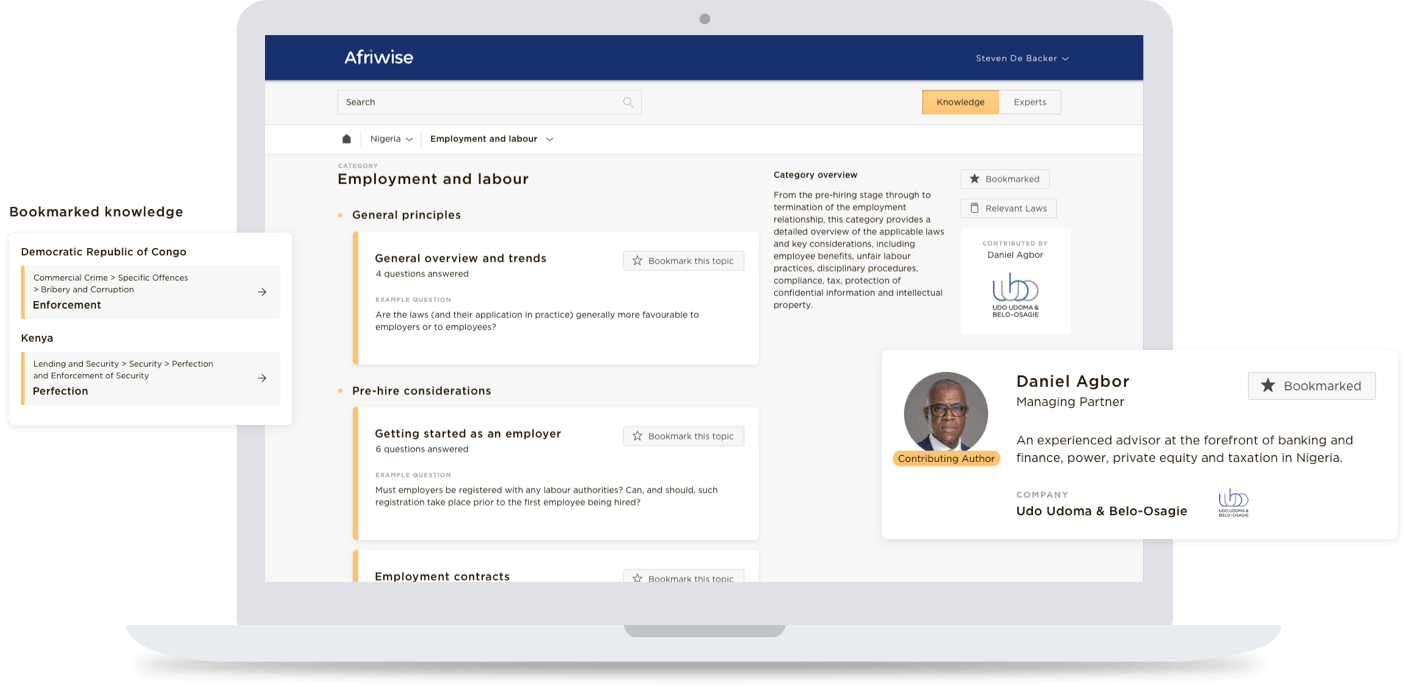
Task: Open the Relevant Laws button
Action: pos(1008,208)
